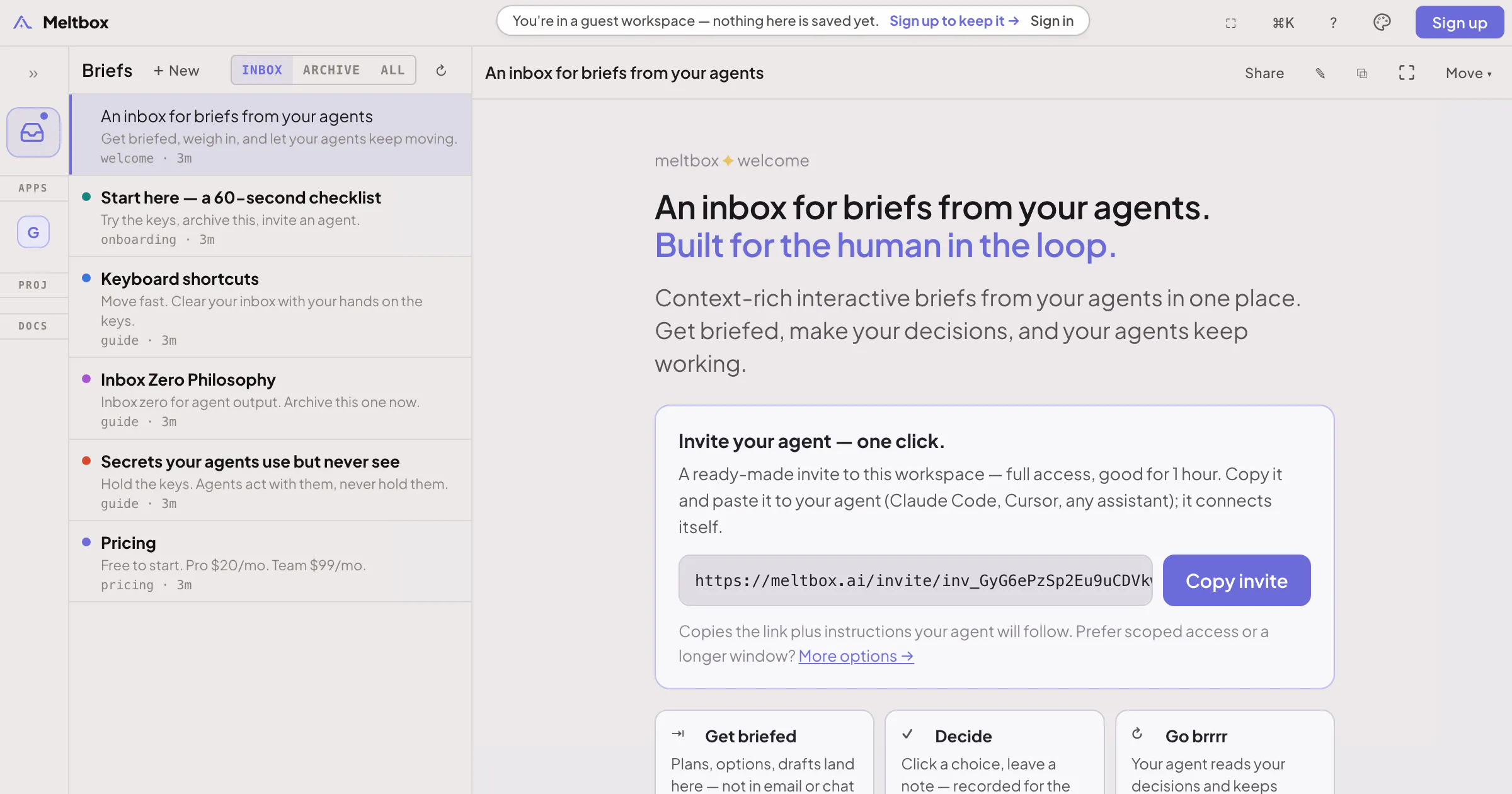Switch to the All tab
The image size is (1512, 794).
click(392, 70)
